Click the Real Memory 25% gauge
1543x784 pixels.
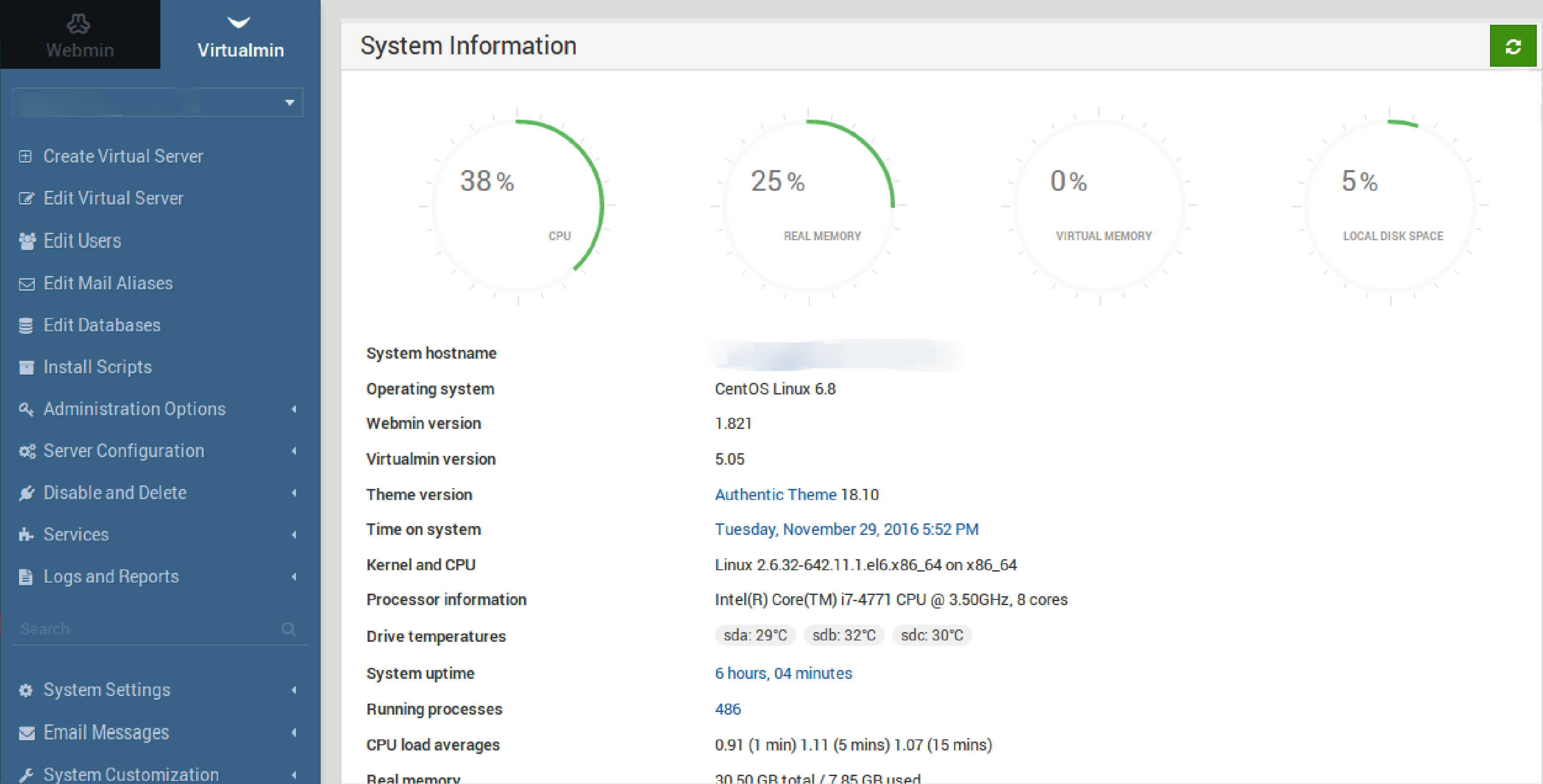point(808,206)
